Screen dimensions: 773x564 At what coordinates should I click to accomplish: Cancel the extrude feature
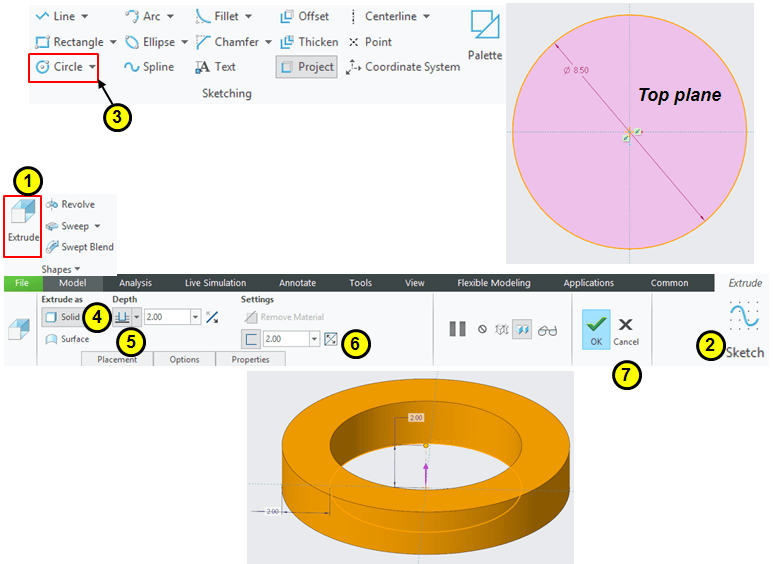[626, 330]
